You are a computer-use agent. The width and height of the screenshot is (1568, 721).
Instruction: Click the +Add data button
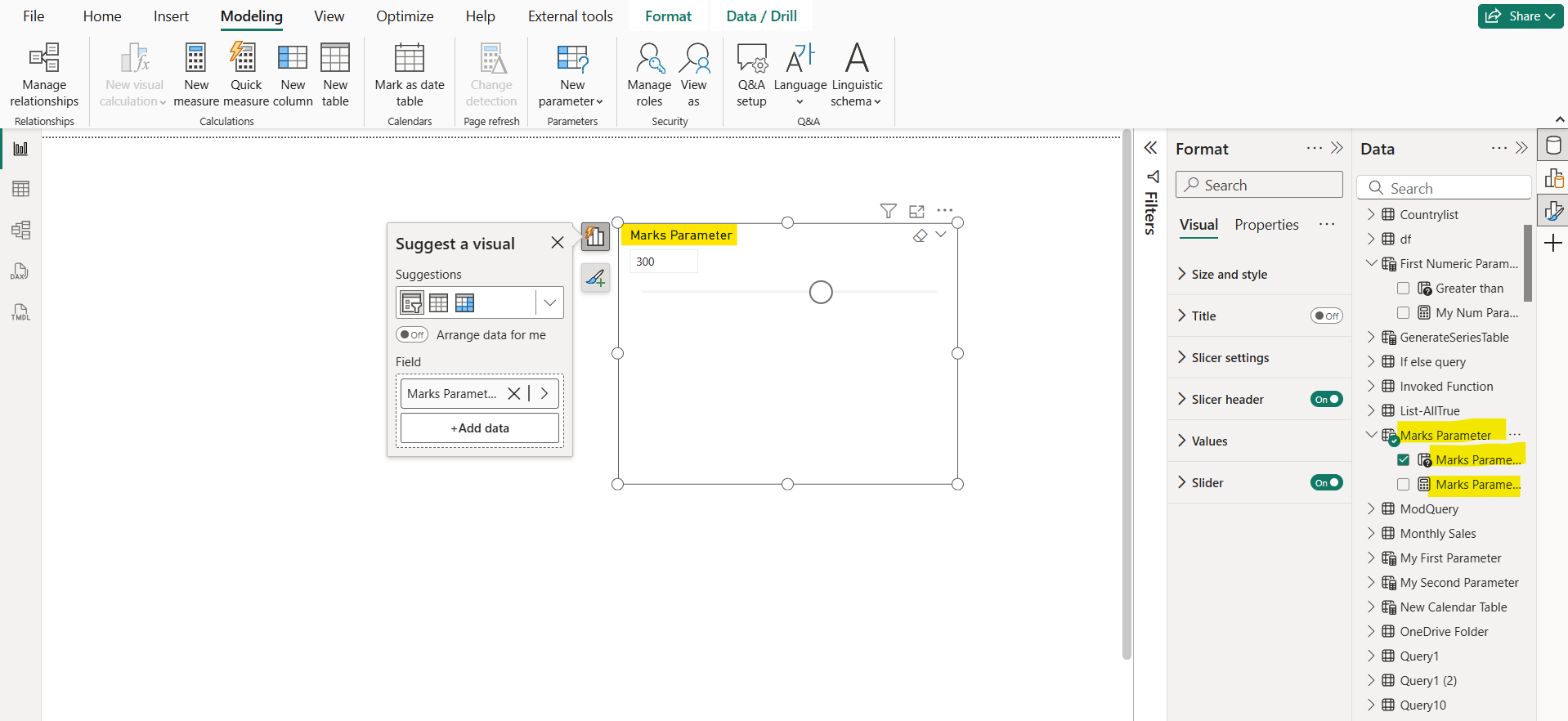(480, 428)
